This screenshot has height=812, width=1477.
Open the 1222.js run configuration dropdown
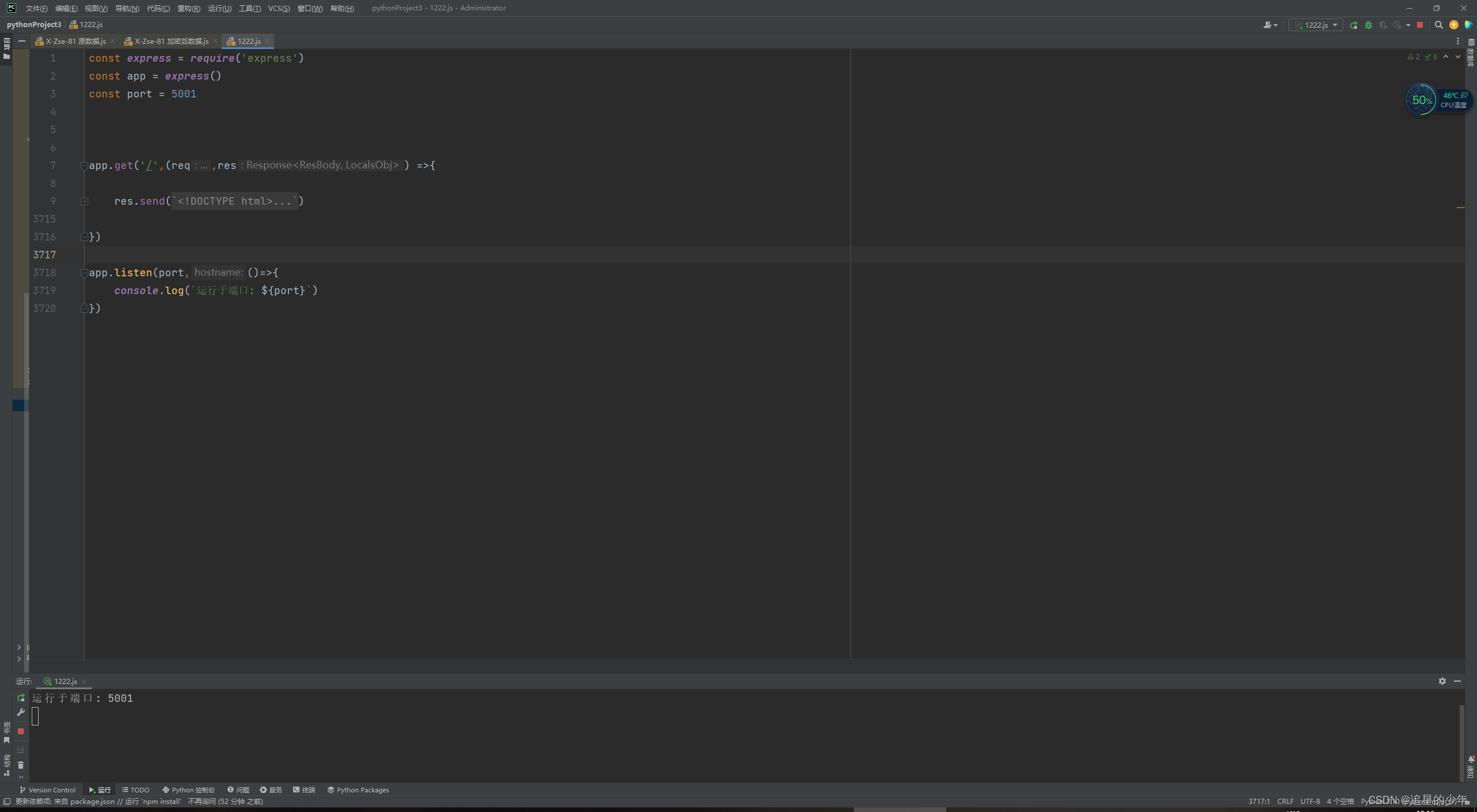click(1316, 25)
